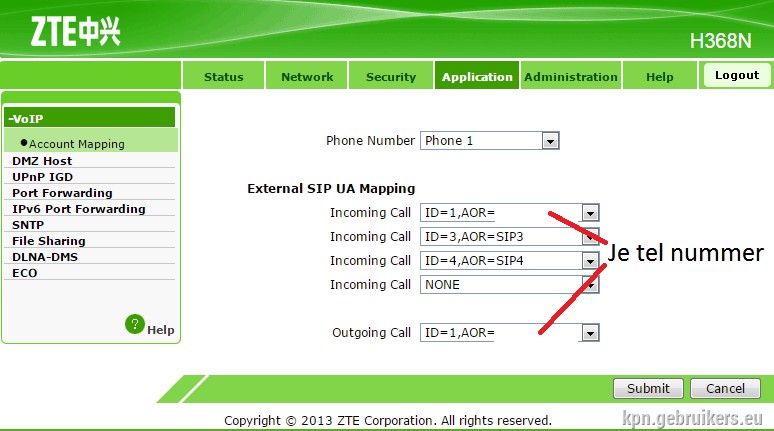Open UPnP IGD page
Viewport: 774px width, 431px height.
click(42, 177)
